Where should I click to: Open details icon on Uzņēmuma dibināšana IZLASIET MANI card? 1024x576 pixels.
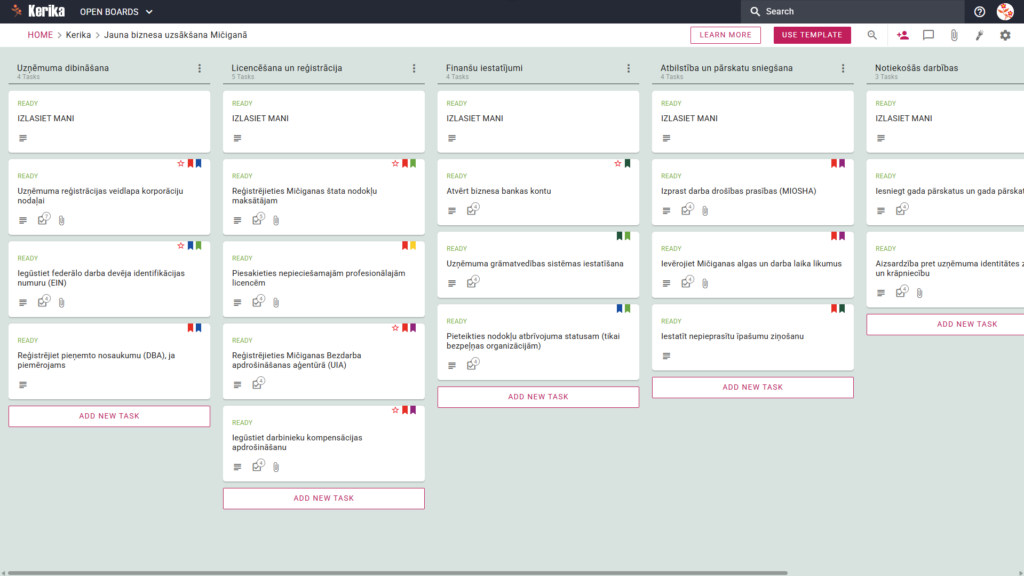(x=23, y=138)
